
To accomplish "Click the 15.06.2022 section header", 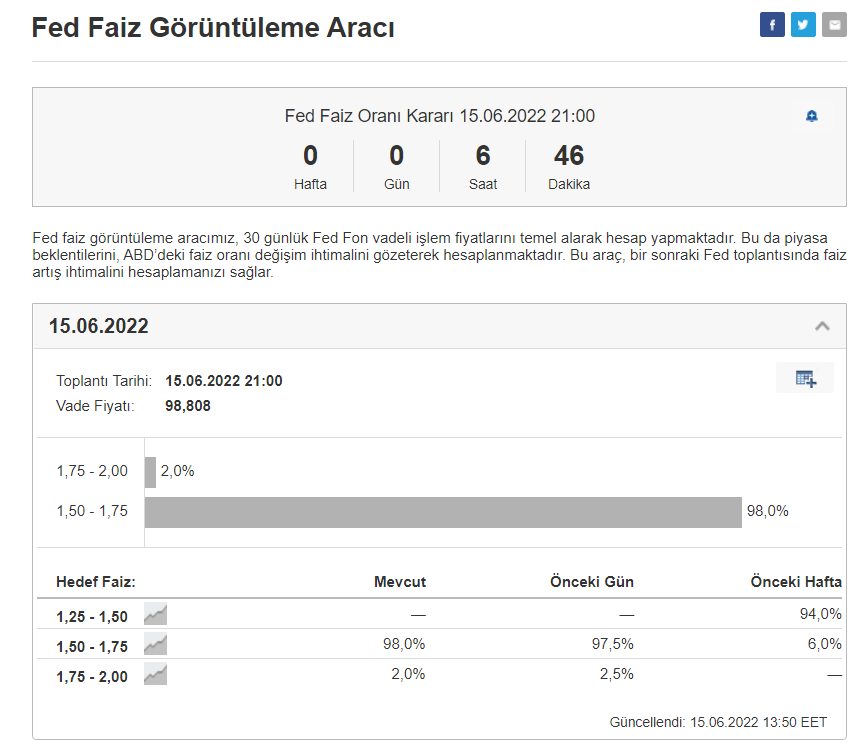I will click(99, 326).
